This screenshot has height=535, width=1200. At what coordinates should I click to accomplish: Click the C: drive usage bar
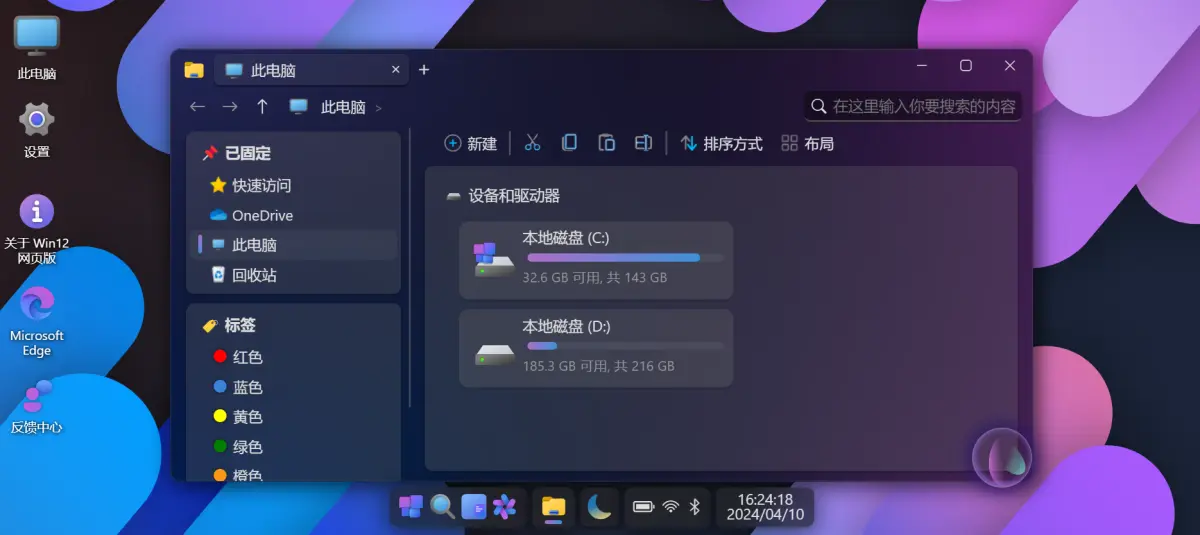[625, 258]
